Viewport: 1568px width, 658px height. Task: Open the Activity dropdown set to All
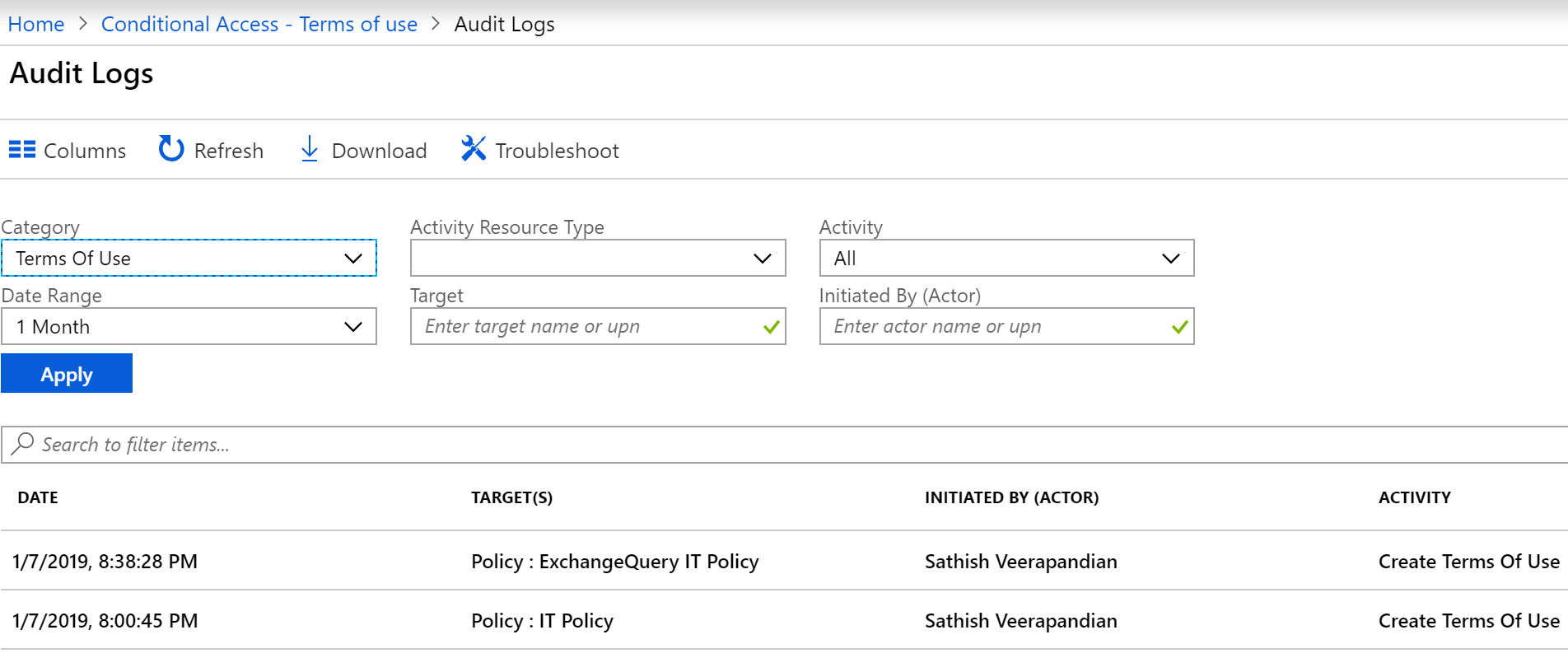pyautogui.click(x=1006, y=259)
